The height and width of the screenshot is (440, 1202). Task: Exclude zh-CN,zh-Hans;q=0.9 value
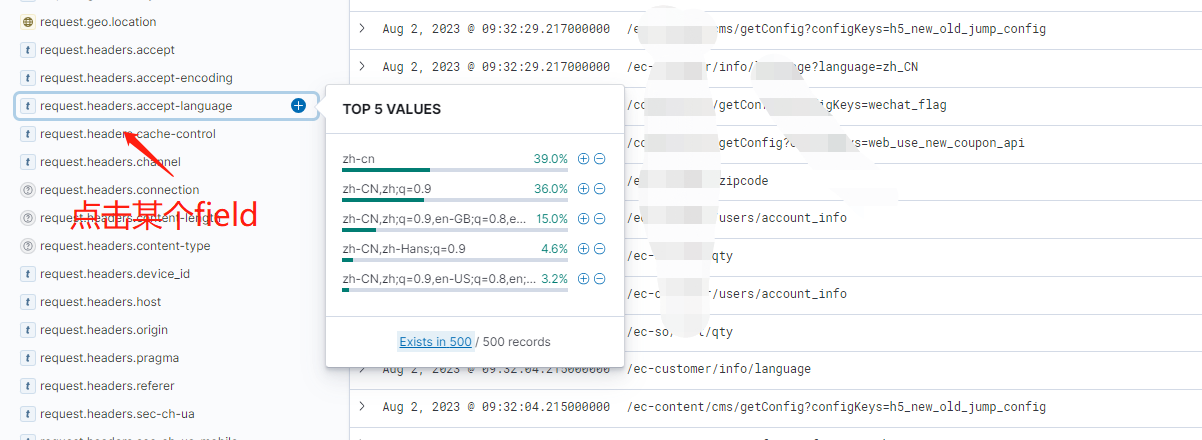coord(600,249)
